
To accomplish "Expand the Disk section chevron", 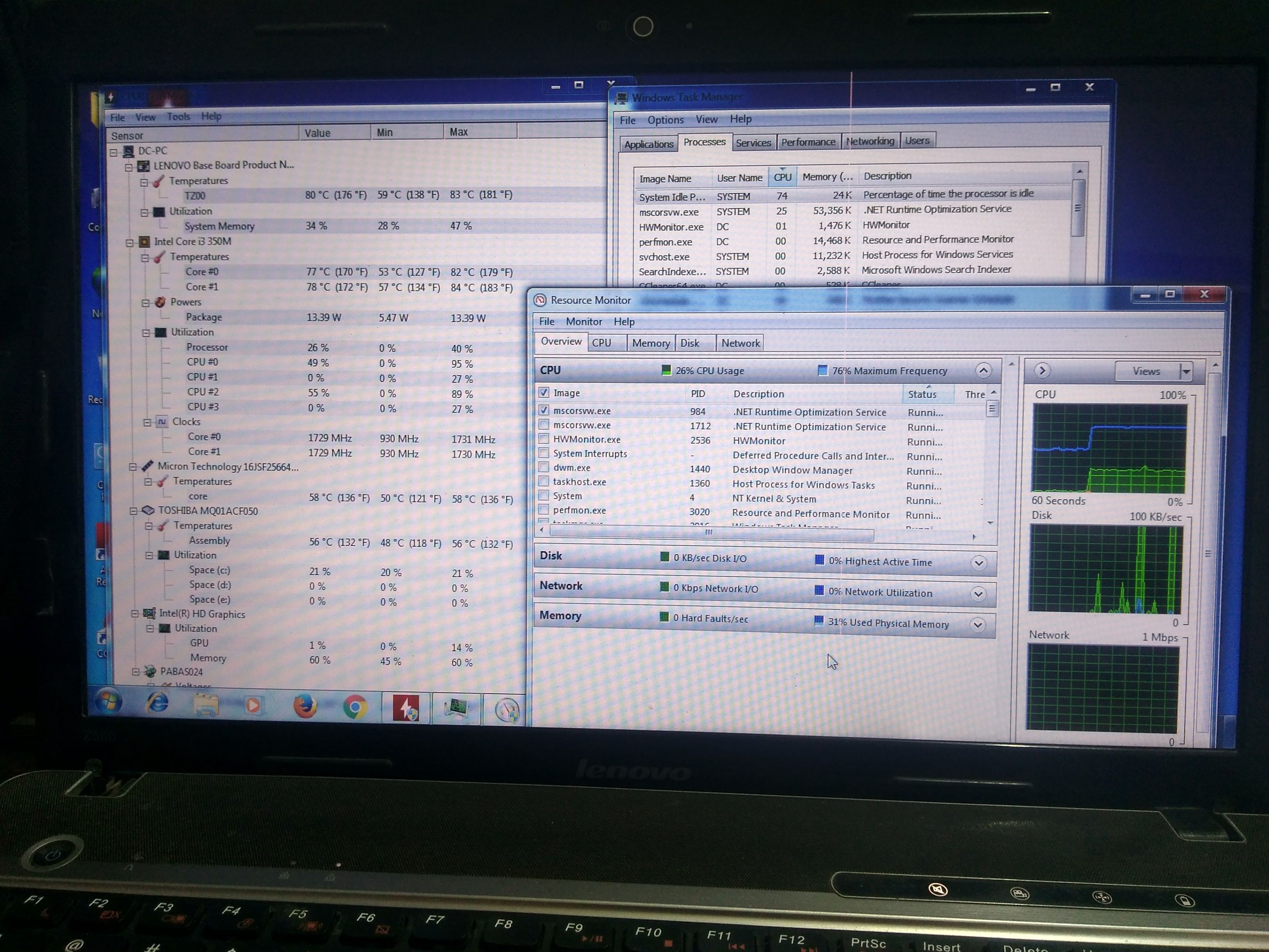I will tap(979, 563).
